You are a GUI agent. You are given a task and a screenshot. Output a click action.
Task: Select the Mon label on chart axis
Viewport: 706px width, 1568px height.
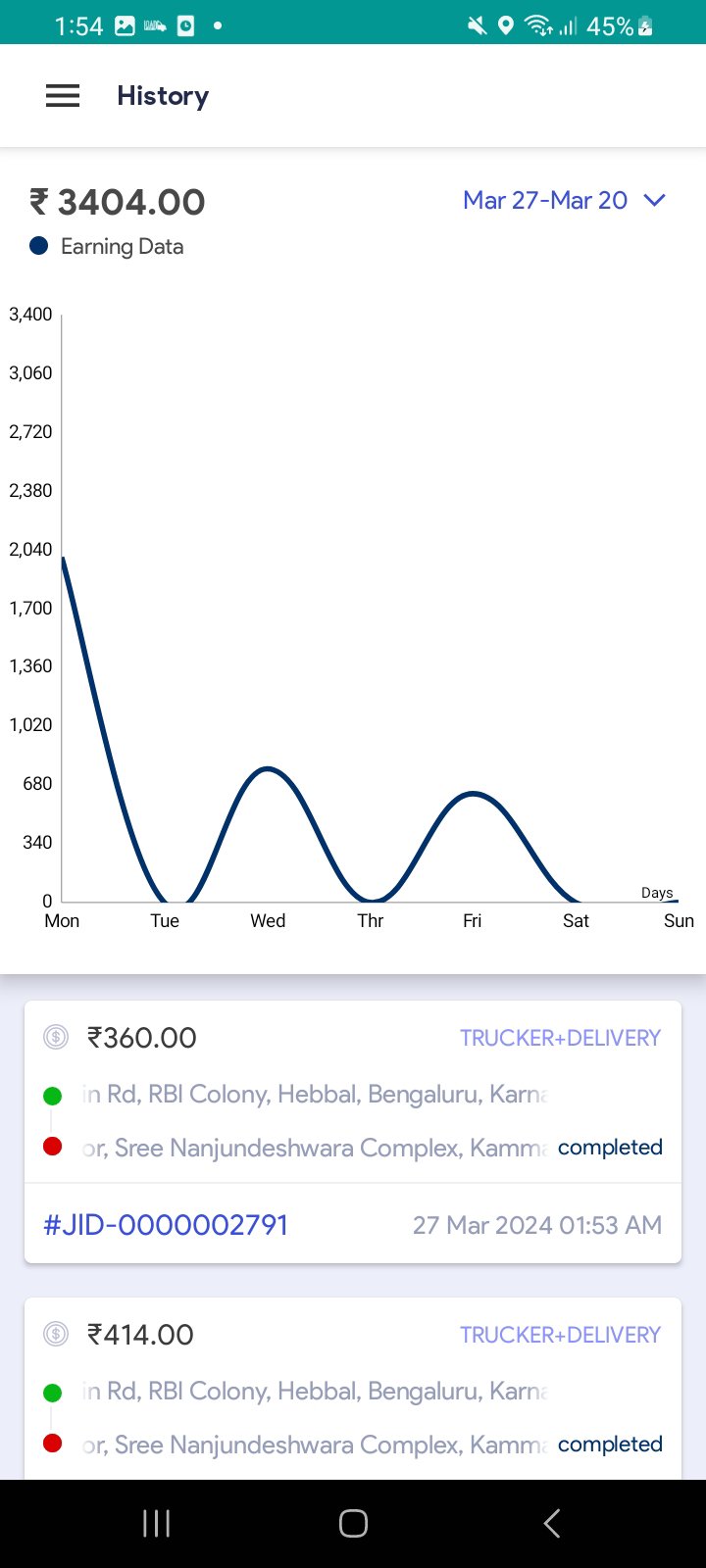coord(62,921)
